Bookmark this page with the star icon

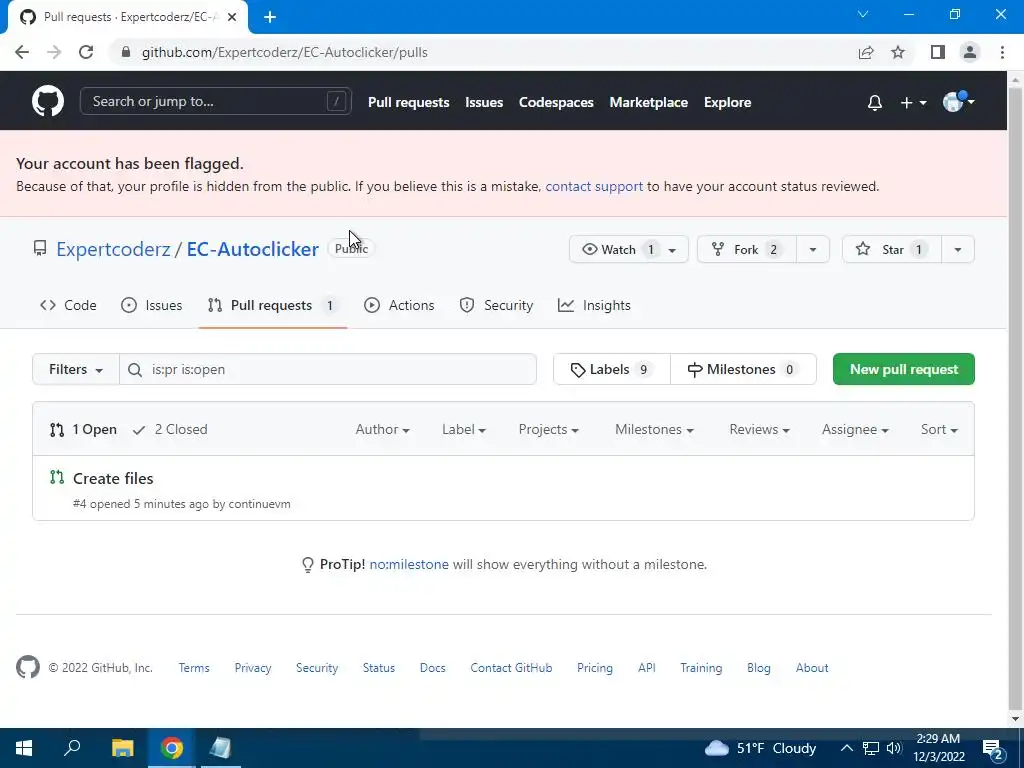coord(898,52)
